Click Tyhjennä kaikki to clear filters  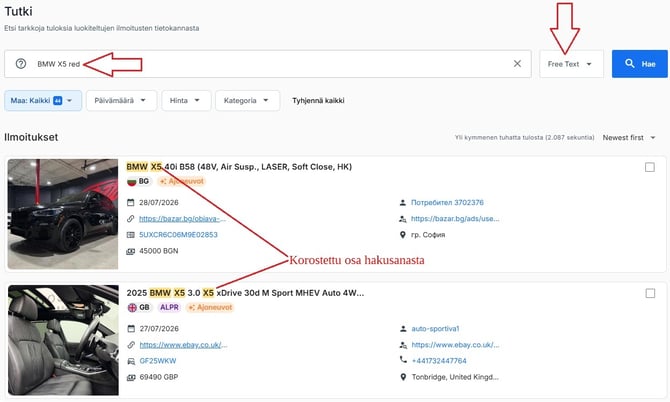tap(318, 101)
